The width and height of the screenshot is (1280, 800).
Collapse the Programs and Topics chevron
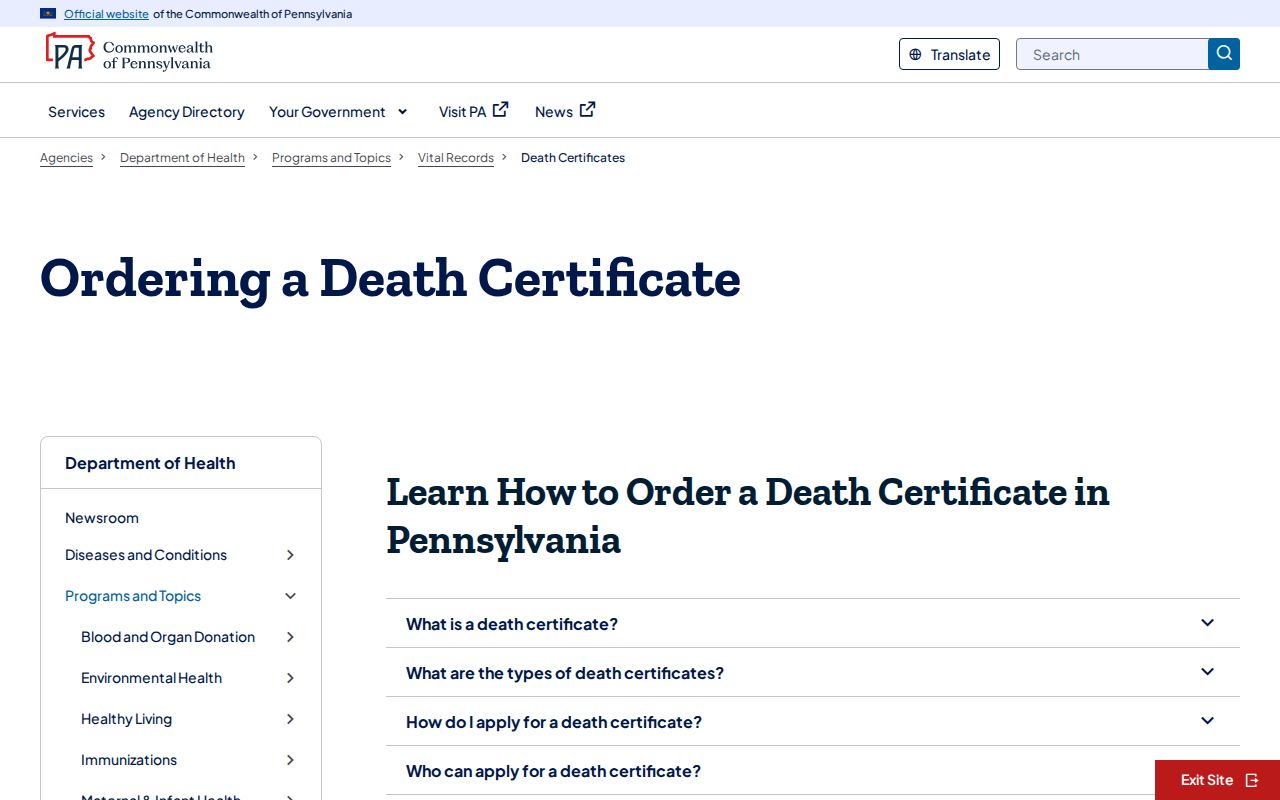tap(290, 596)
